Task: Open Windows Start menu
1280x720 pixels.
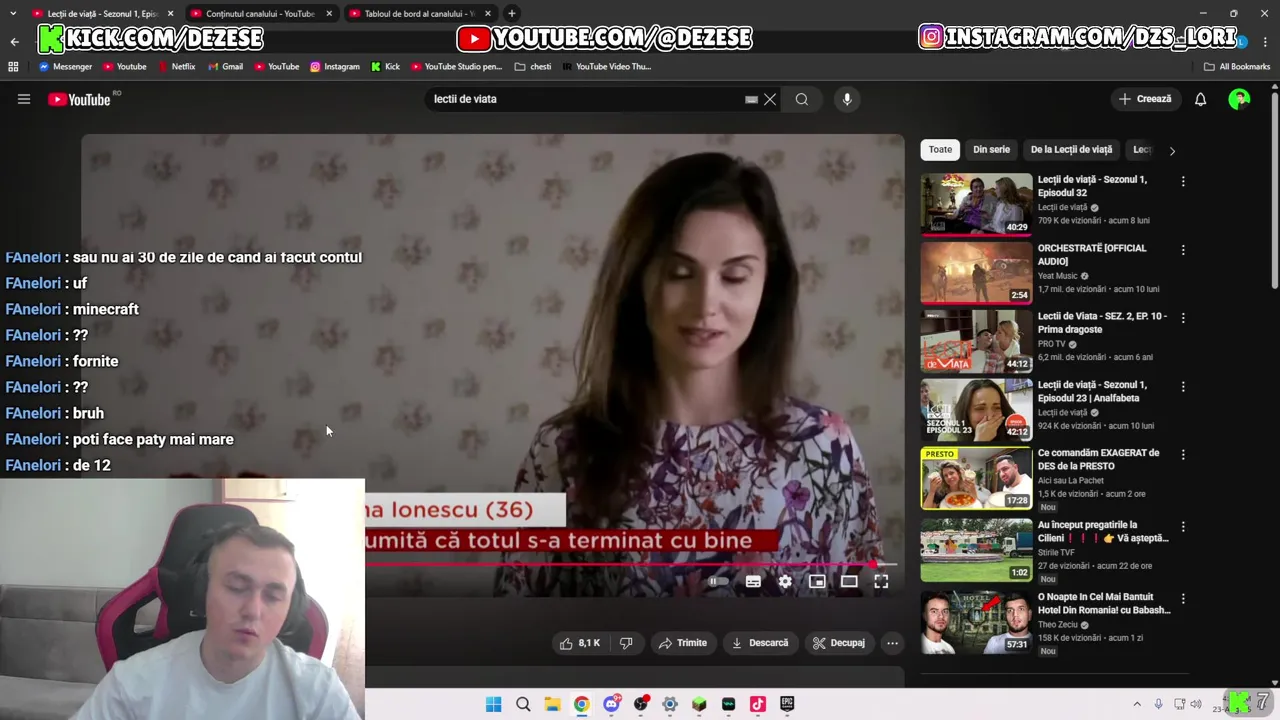Action: point(493,704)
